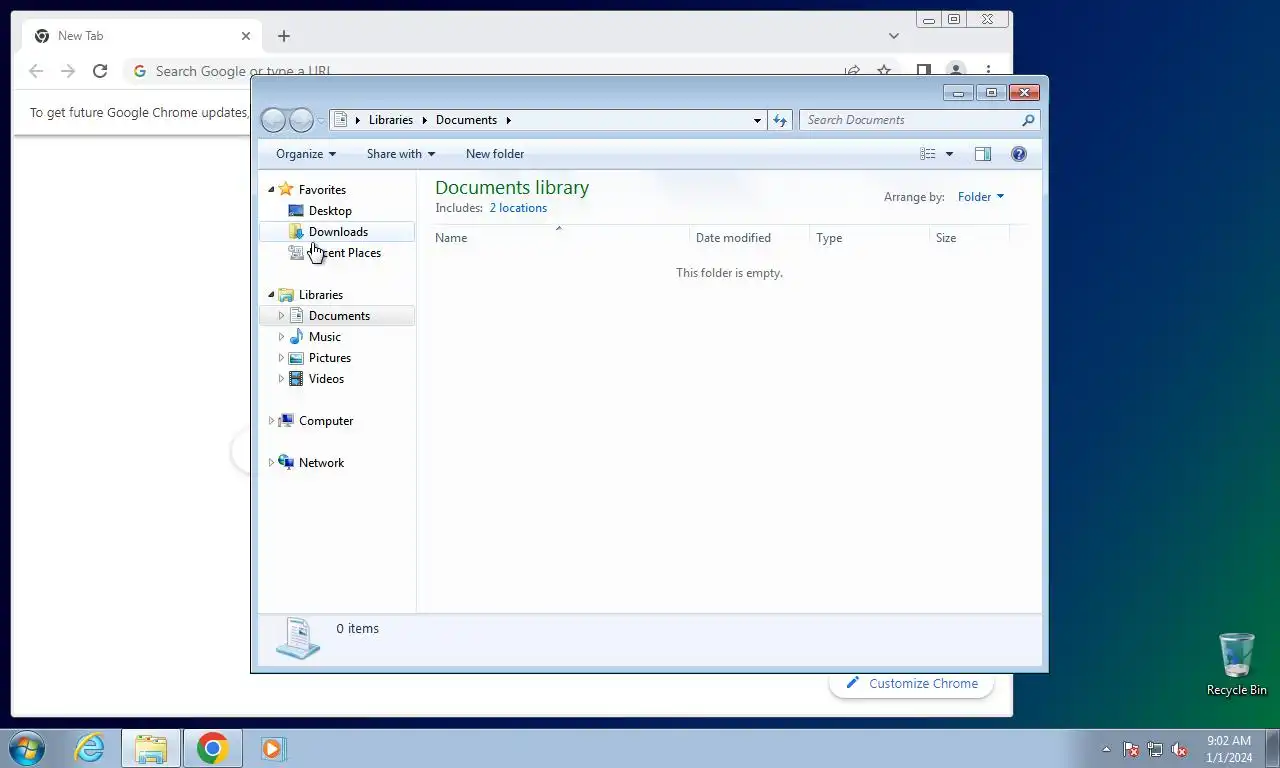Open the Arrange by Folder dropdown
This screenshot has height=768, width=1280.
(981, 197)
